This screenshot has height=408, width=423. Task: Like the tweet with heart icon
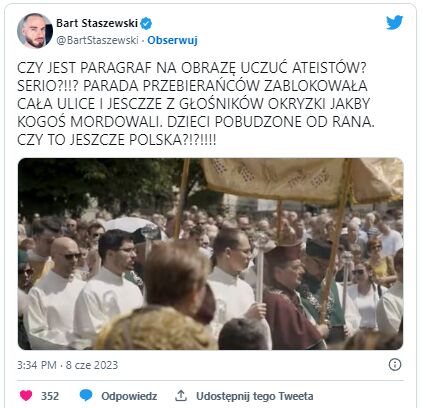pos(26,395)
